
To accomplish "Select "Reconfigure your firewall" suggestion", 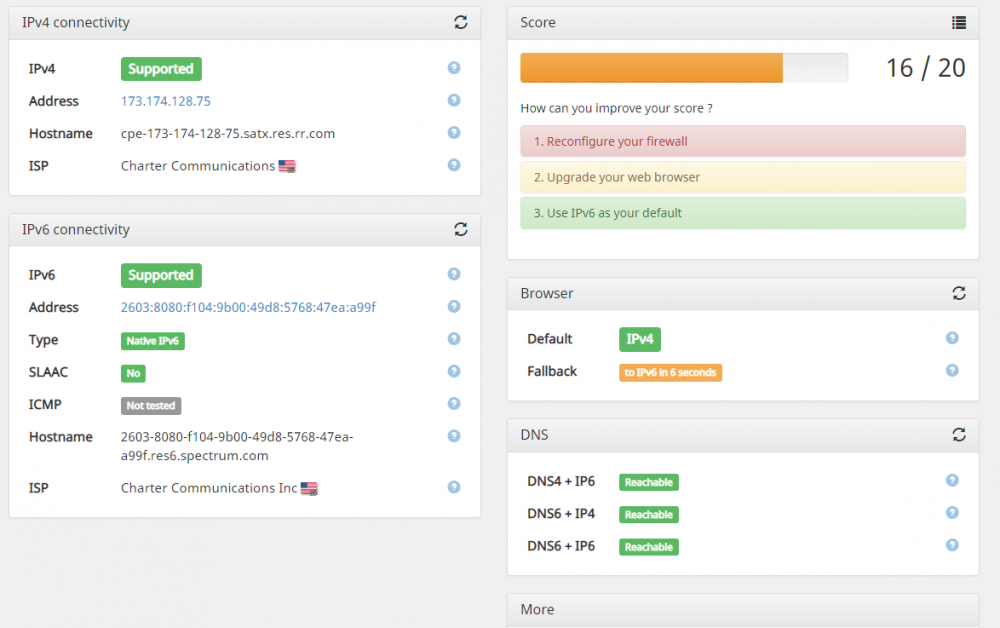I will 742,142.
